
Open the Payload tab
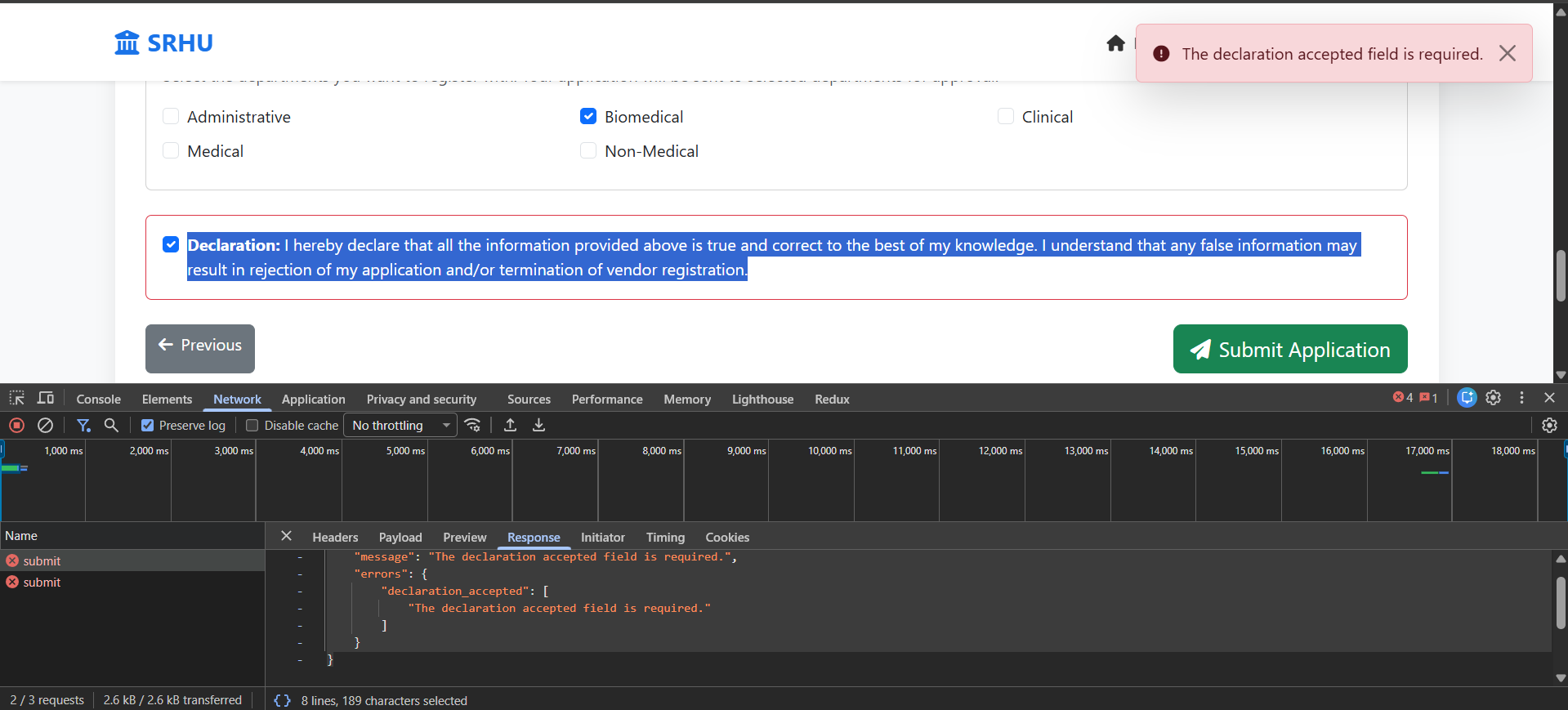click(400, 537)
